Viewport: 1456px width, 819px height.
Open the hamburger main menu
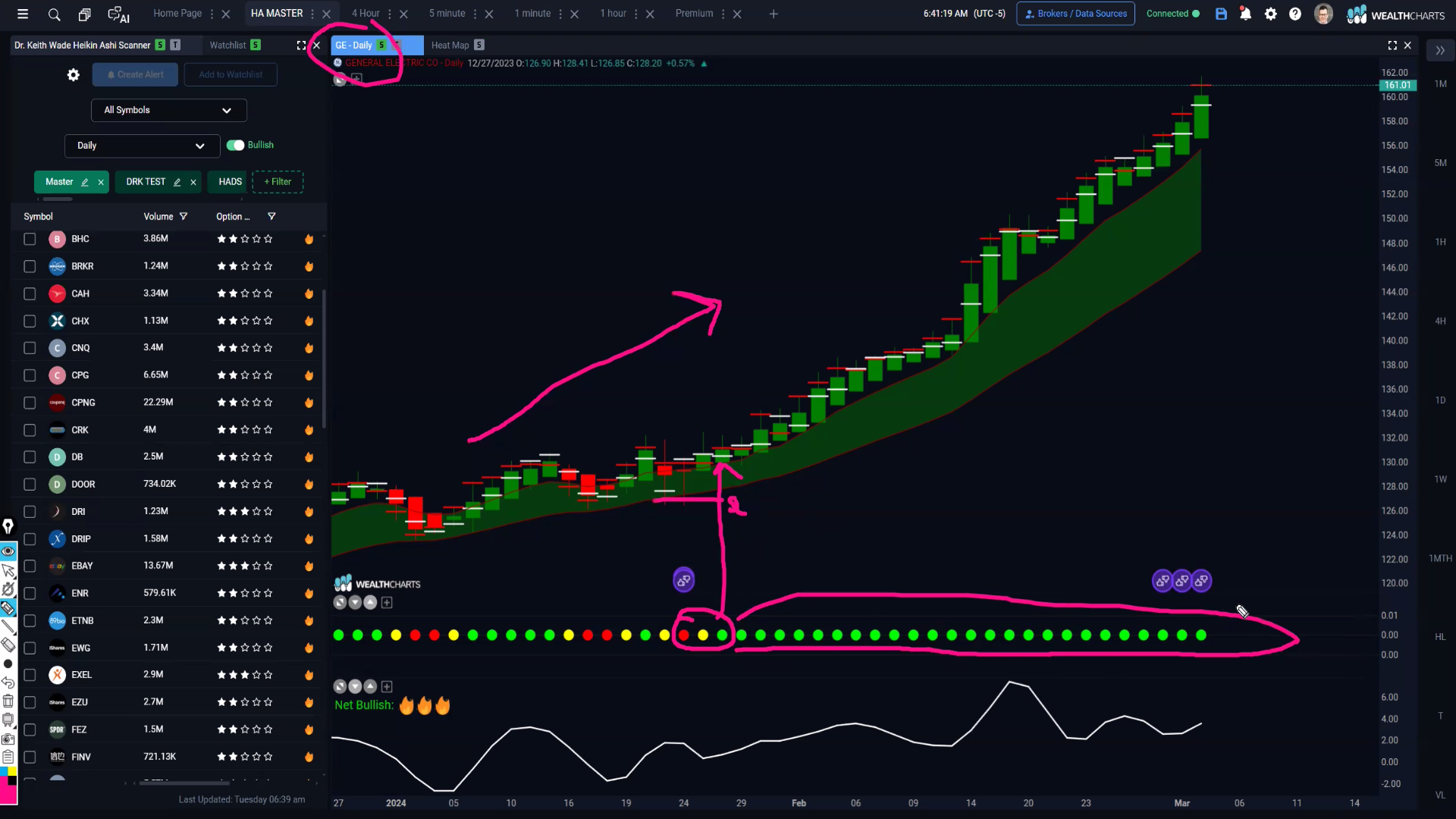(23, 14)
